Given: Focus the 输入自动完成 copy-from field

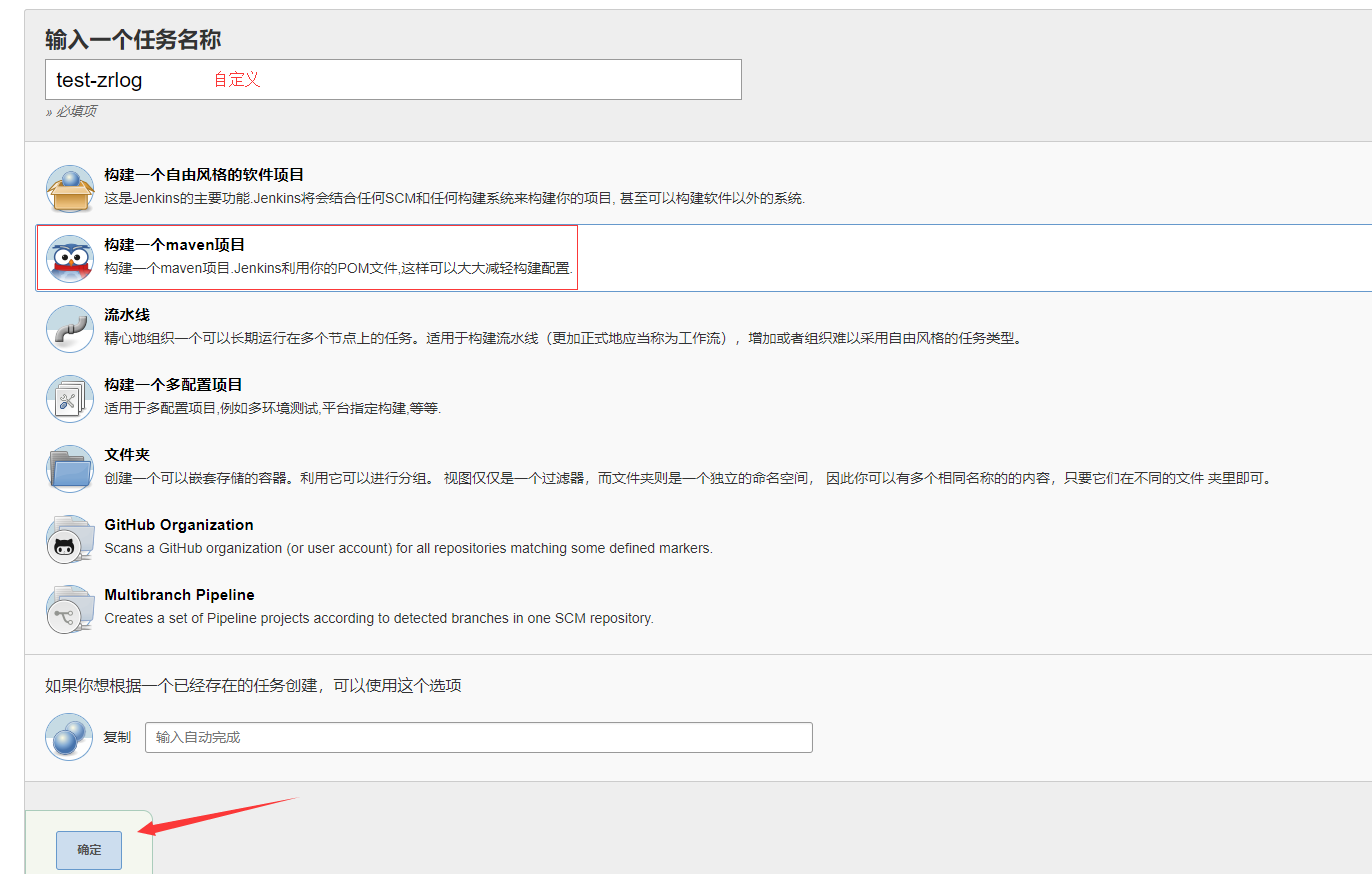Looking at the screenshot, I should [x=479, y=738].
